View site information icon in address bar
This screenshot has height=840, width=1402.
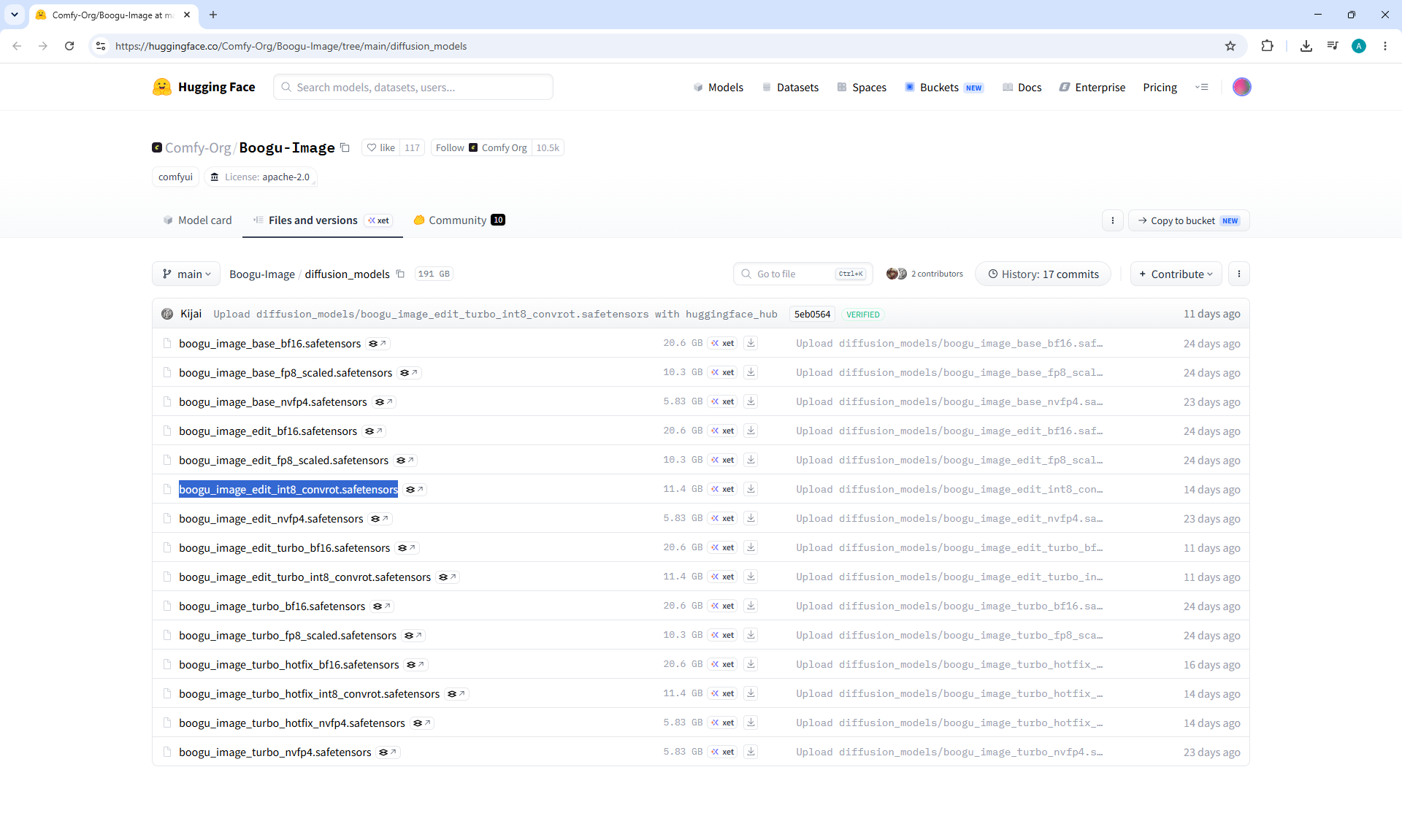point(101,46)
